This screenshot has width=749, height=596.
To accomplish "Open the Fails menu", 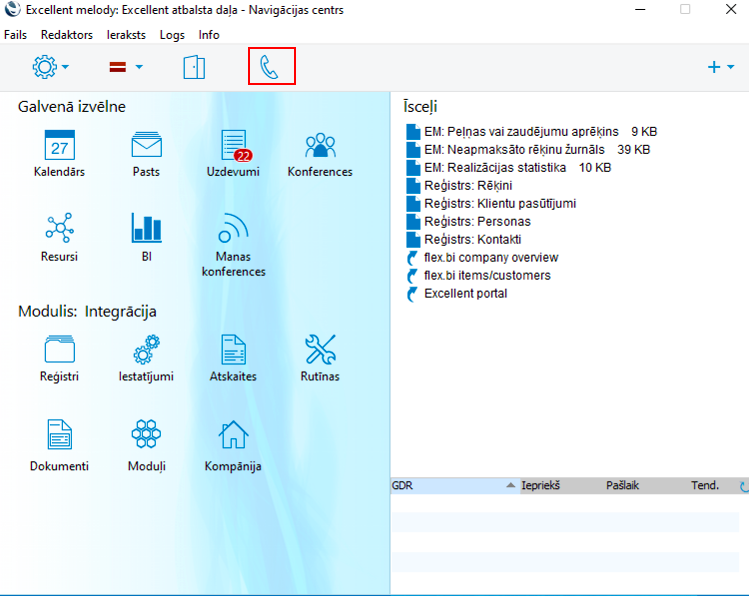I will tap(15, 34).
